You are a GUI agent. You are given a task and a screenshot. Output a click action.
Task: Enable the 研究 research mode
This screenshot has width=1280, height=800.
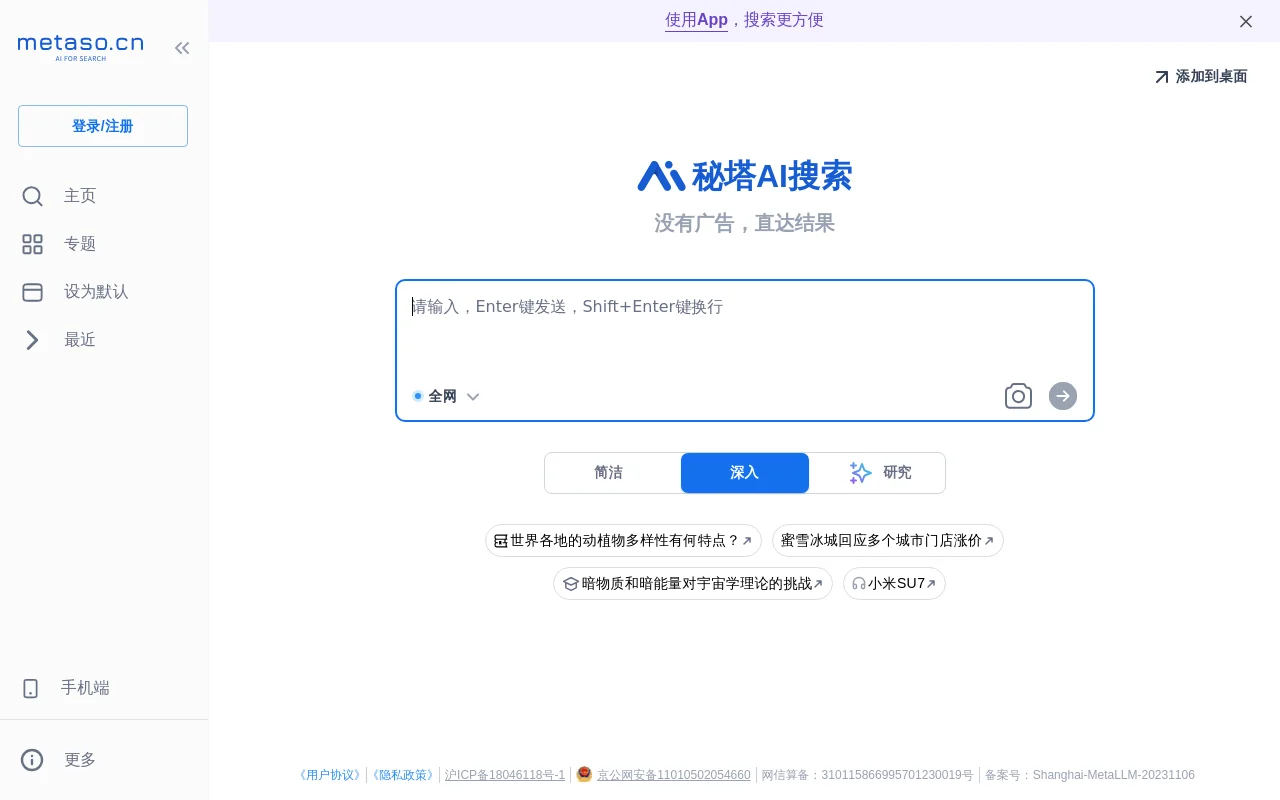point(880,472)
